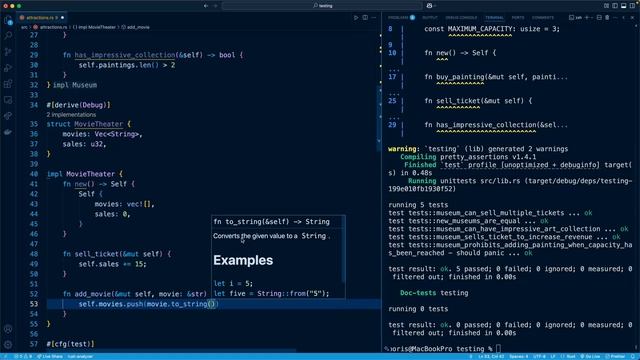Click UTF-8 encoding in status bar
Viewport: 640px width, 360px height.
tap(539, 356)
